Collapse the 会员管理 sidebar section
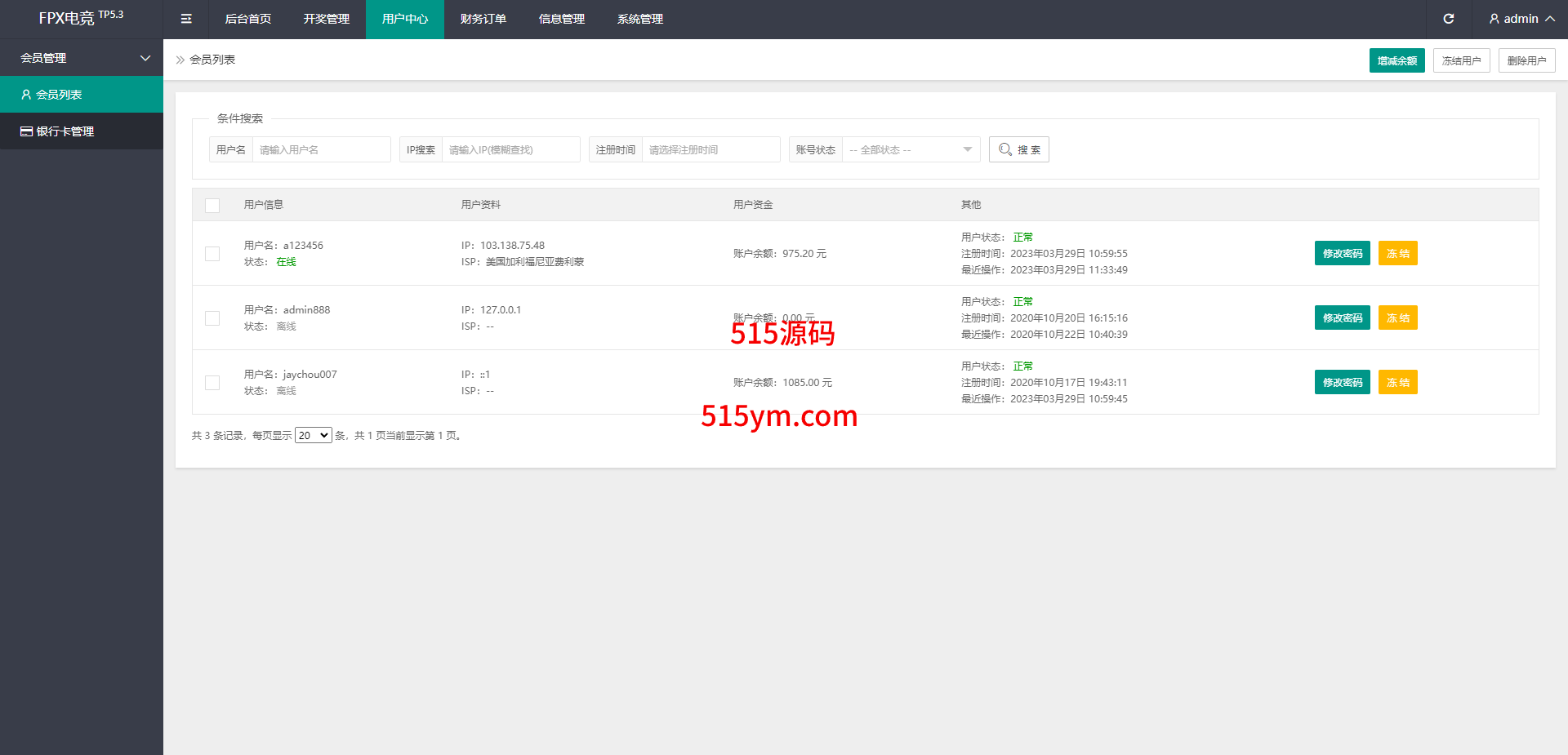 tap(145, 58)
